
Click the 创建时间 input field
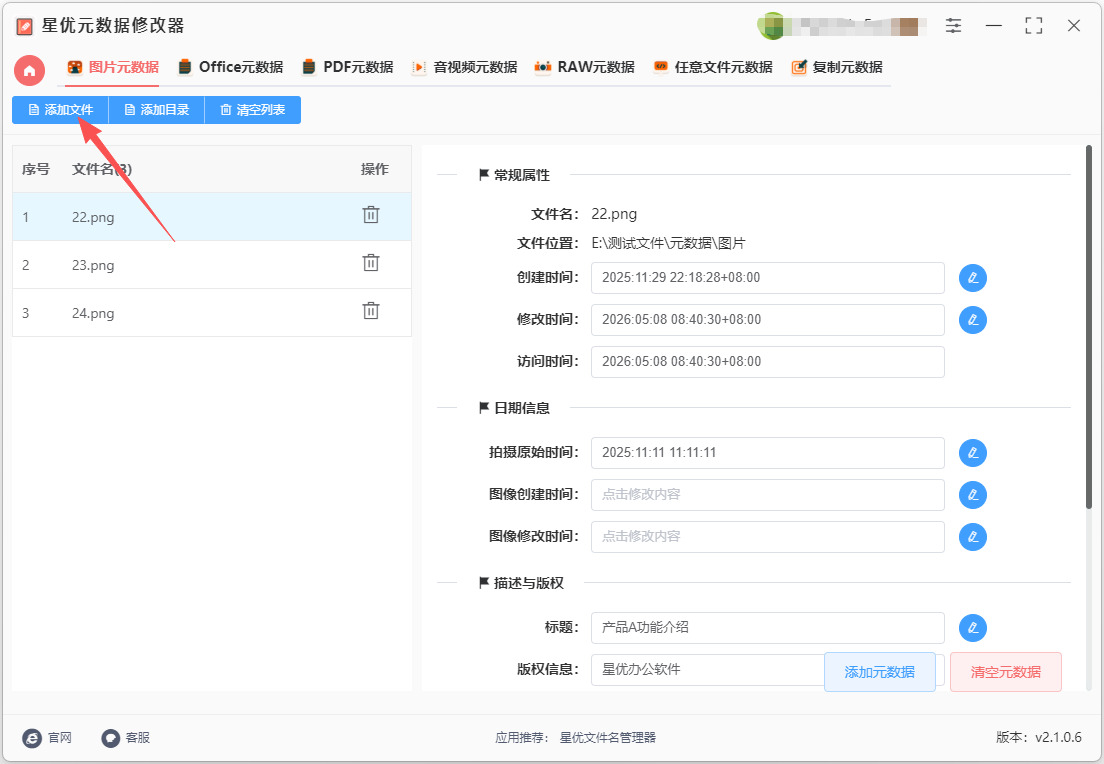[767, 278]
